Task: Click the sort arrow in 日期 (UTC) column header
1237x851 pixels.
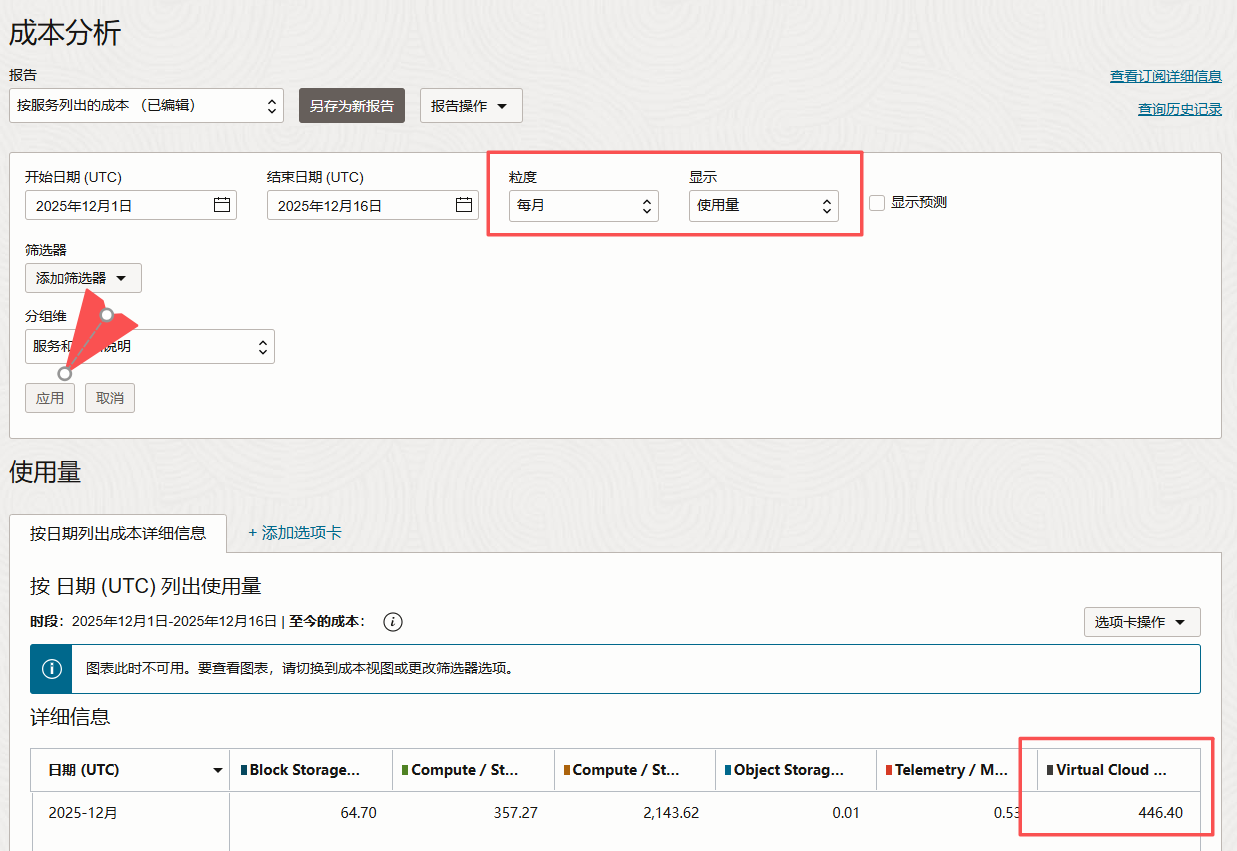Action: click(x=217, y=770)
